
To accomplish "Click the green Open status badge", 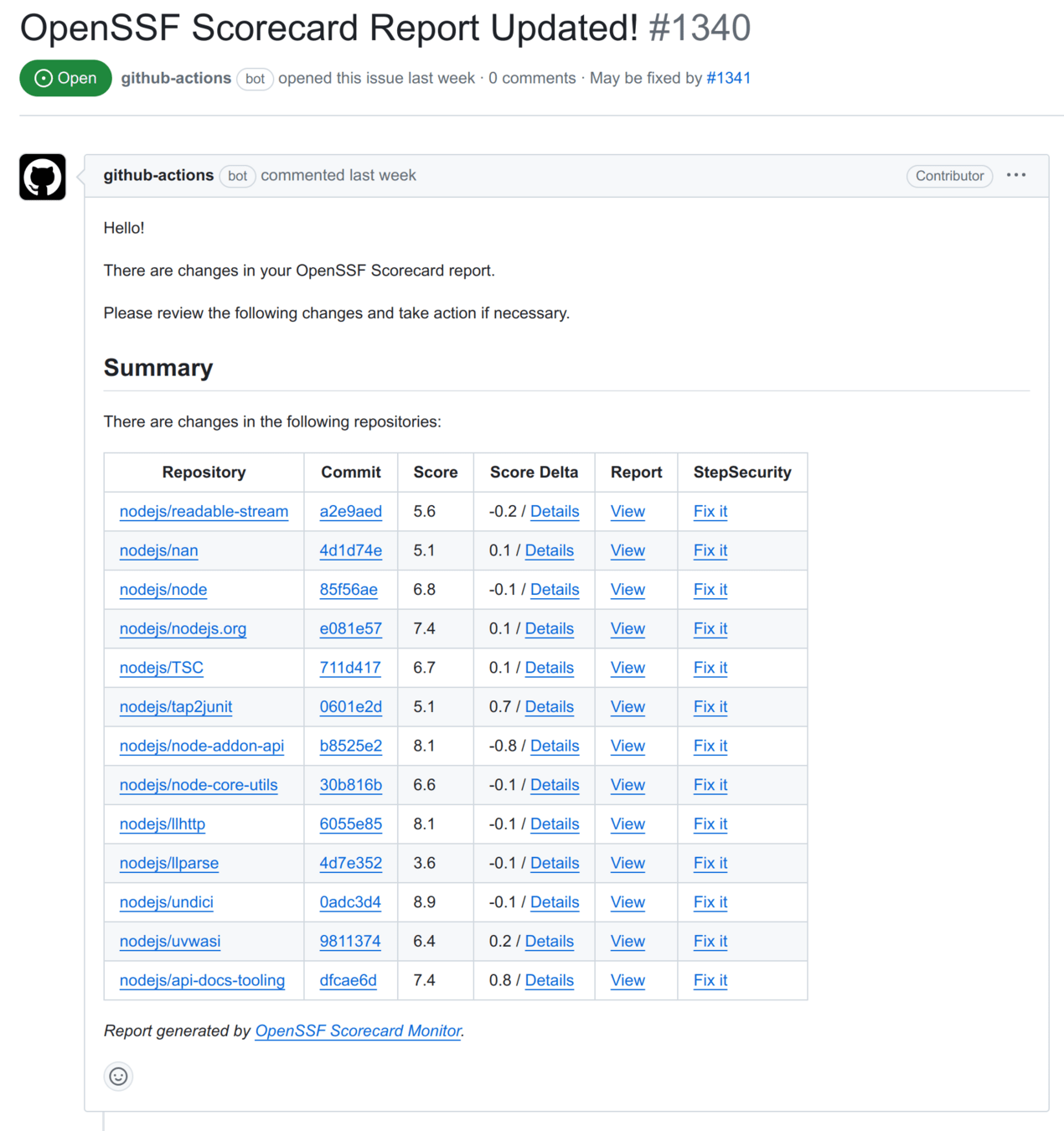I will [x=65, y=78].
